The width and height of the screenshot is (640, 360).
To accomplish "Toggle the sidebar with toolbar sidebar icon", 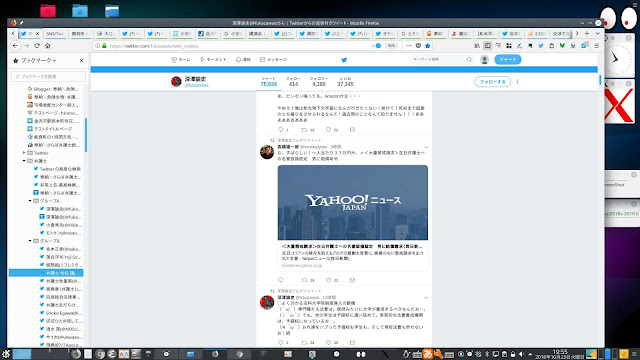I will click(x=487, y=46).
